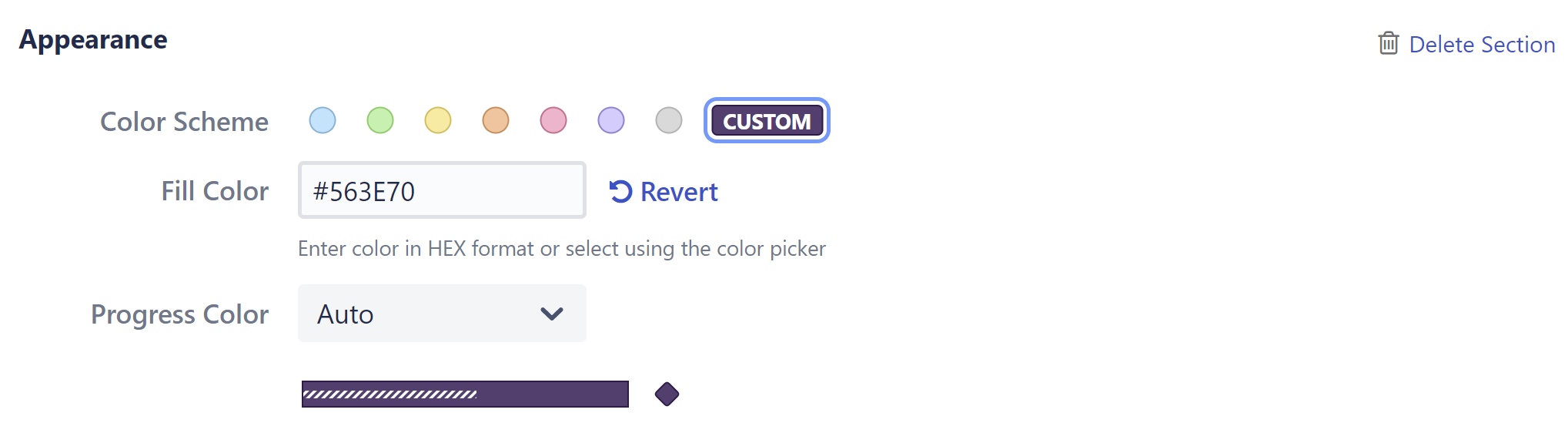Click the chevron arrow in Progress Color
The image size is (1568, 433).
tap(552, 314)
